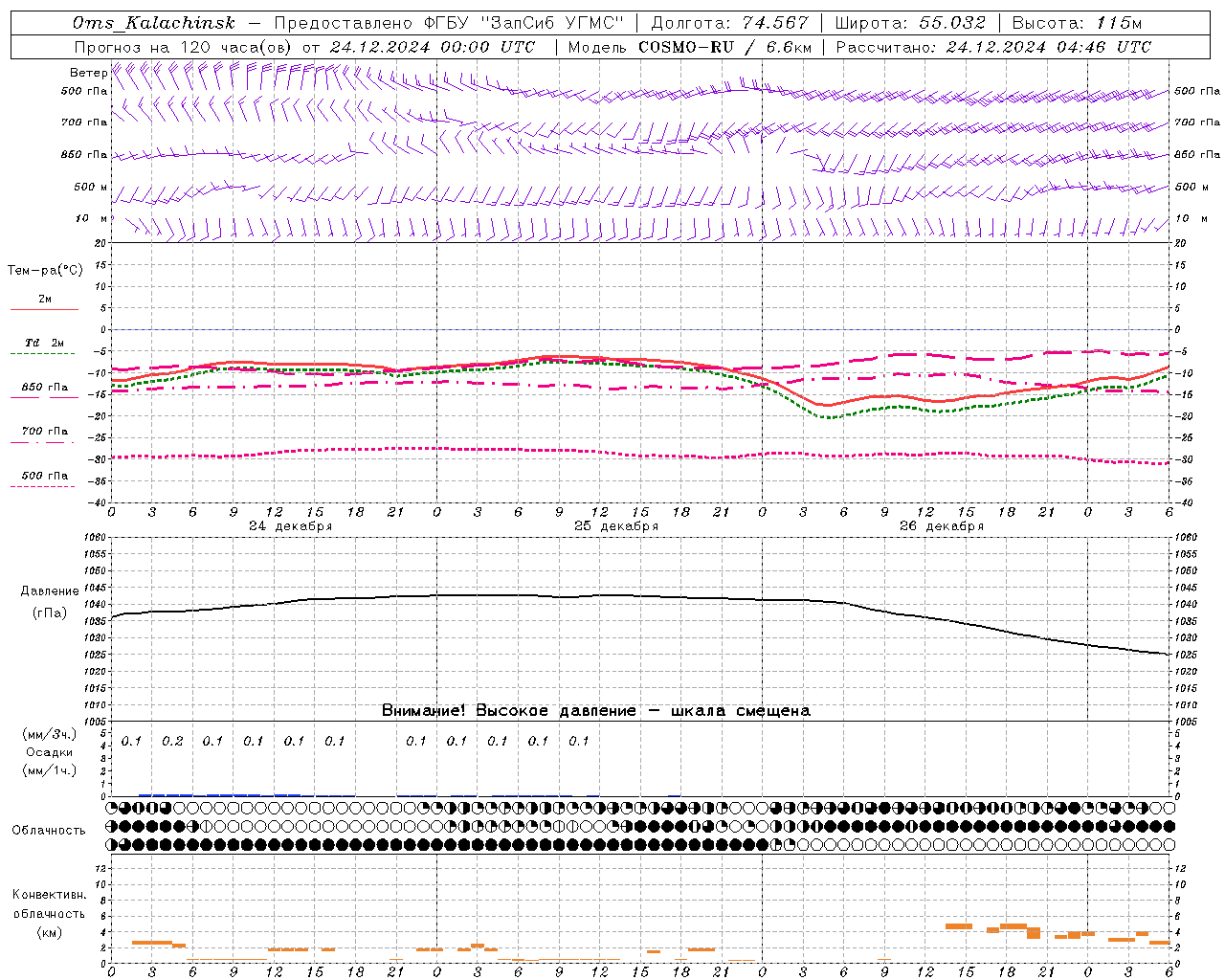Click the latitude field Широта: 55.032
The width and height of the screenshot is (1225, 980).
[910, 24]
